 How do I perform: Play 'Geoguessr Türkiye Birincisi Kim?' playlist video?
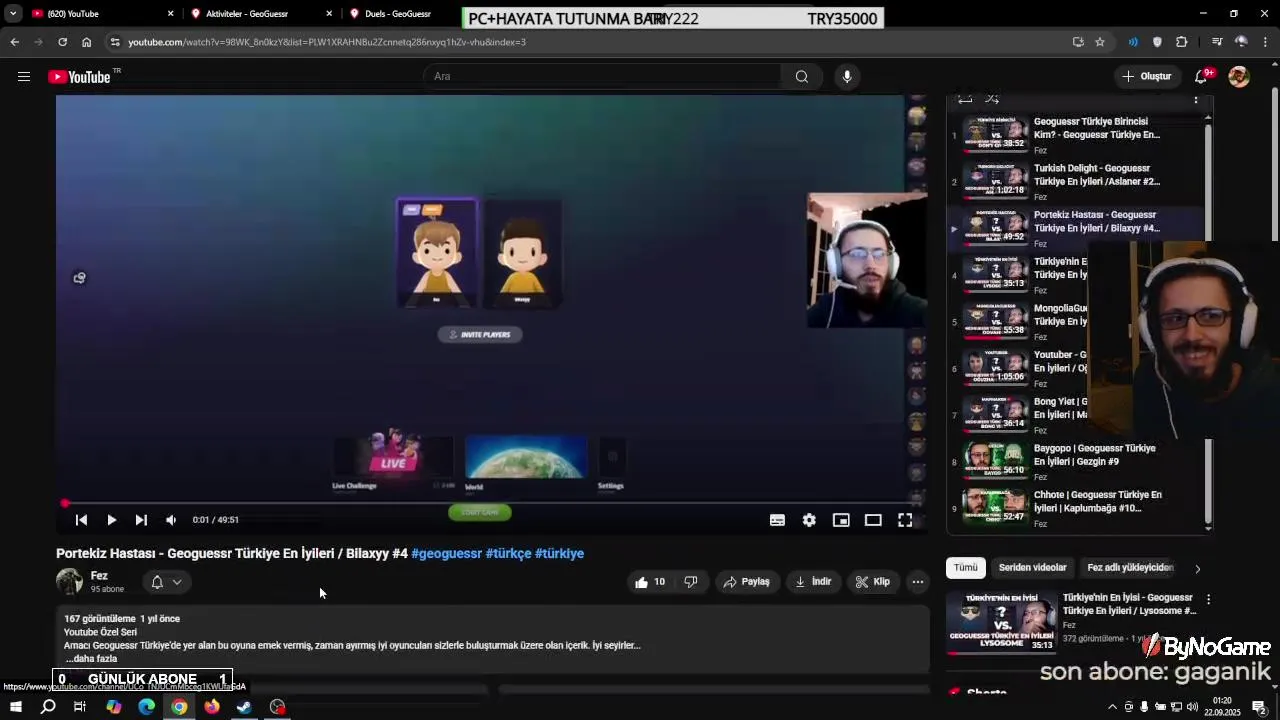coord(1076,135)
